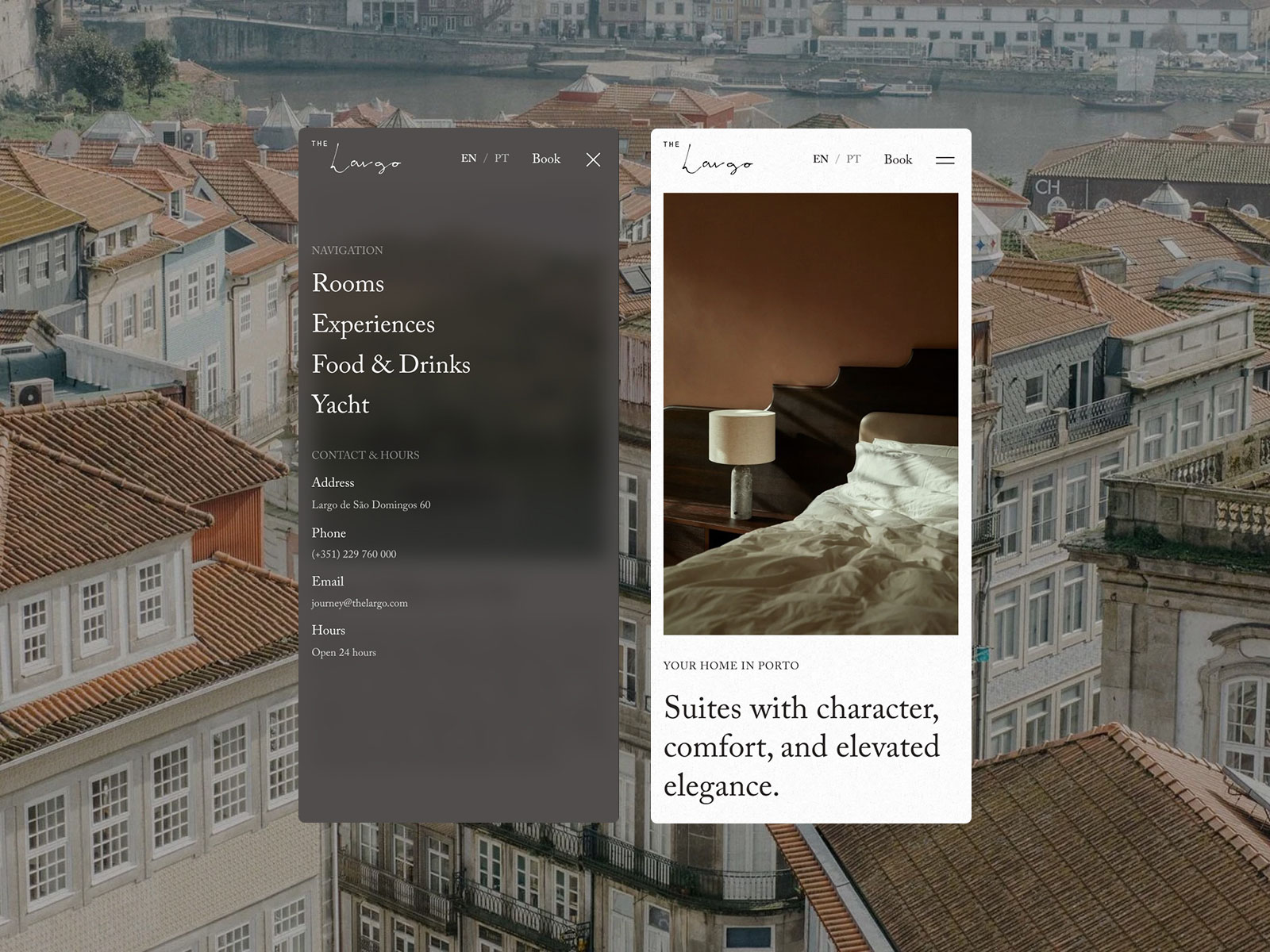
Task: Click the 'Open 24 hours' text
Action: click(344, 653)
